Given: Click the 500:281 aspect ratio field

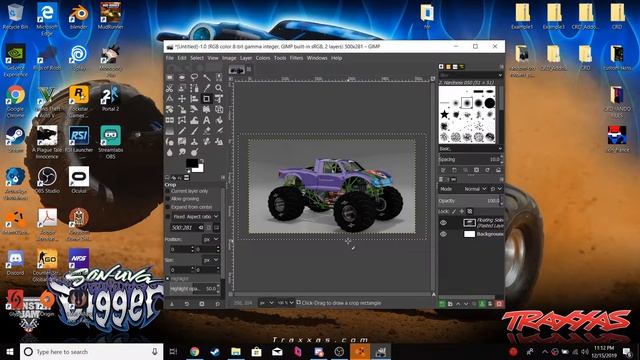Looking at the screenshot, I should [x=187, y=227].
